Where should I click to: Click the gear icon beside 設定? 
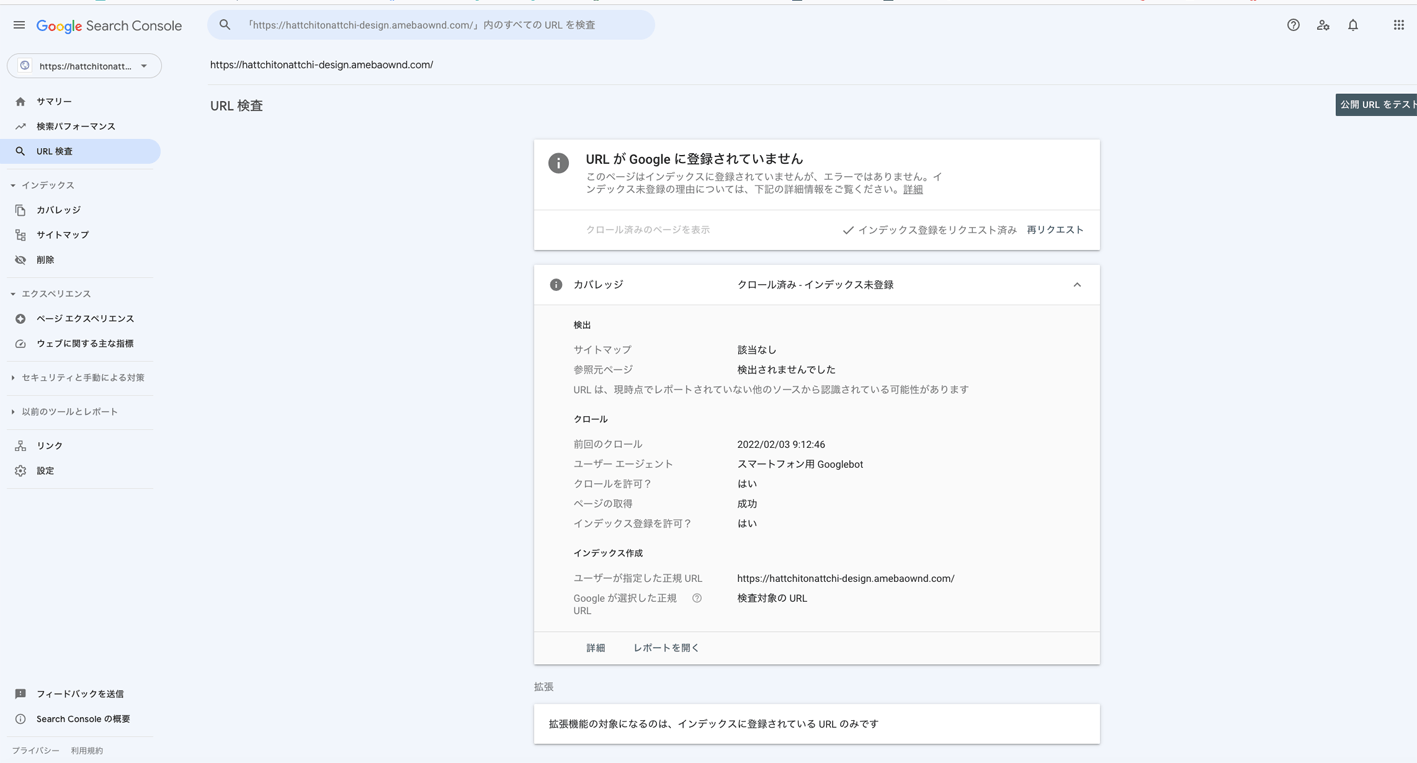[20, 471]
